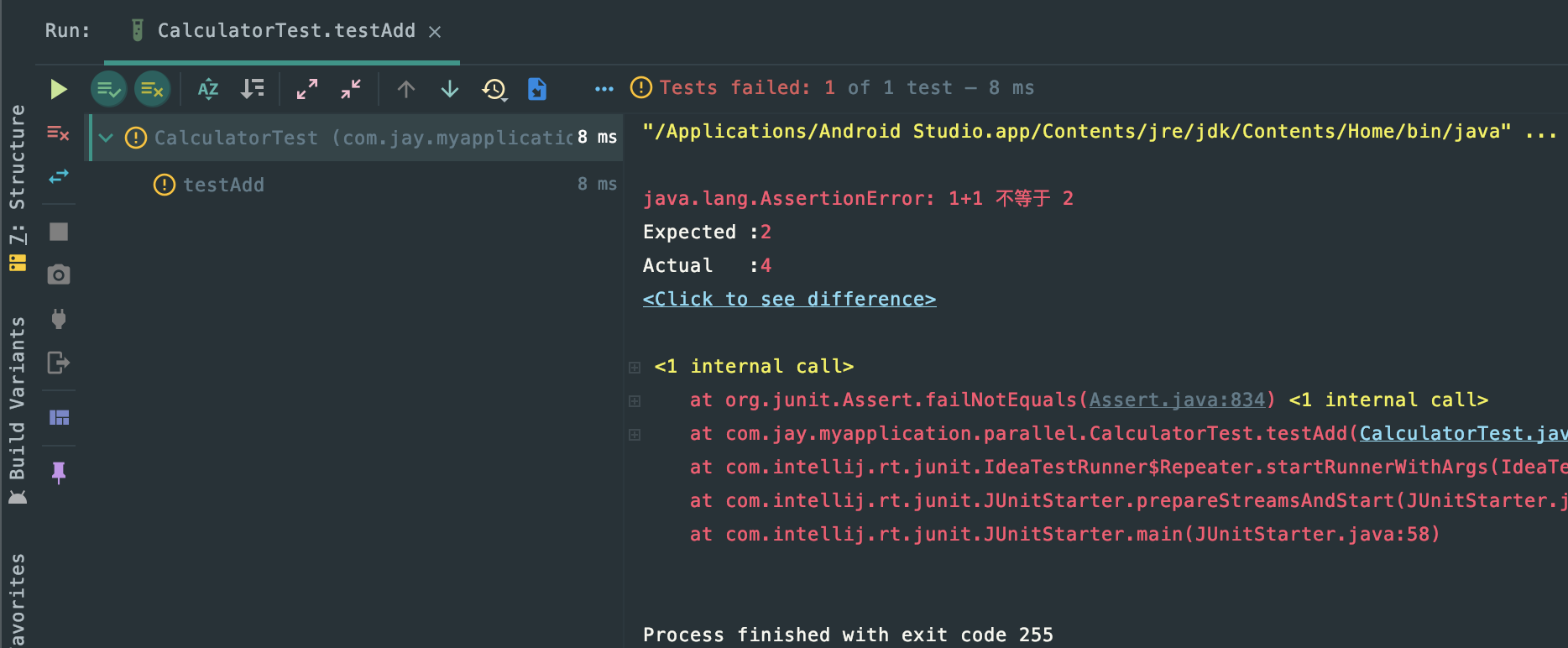
Task: Expand all test tree nodes
Action: point(307,89)
